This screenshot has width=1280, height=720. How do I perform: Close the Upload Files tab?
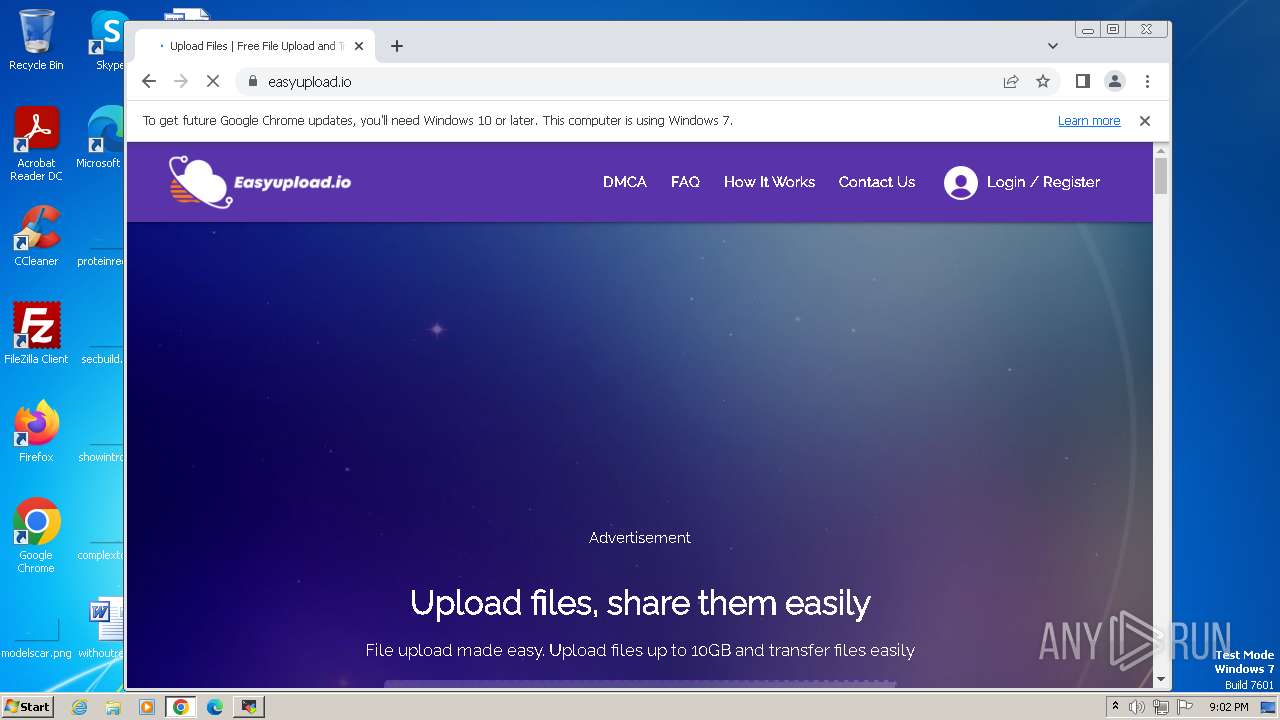coord(359,46)
